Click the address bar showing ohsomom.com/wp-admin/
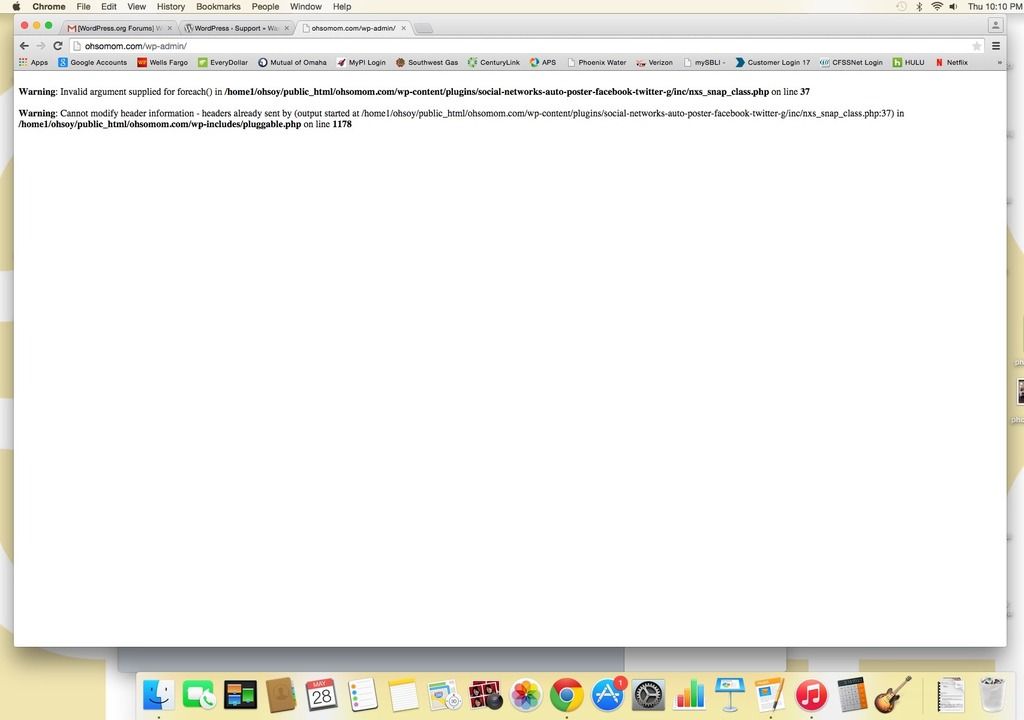 [x=500, y=46]
